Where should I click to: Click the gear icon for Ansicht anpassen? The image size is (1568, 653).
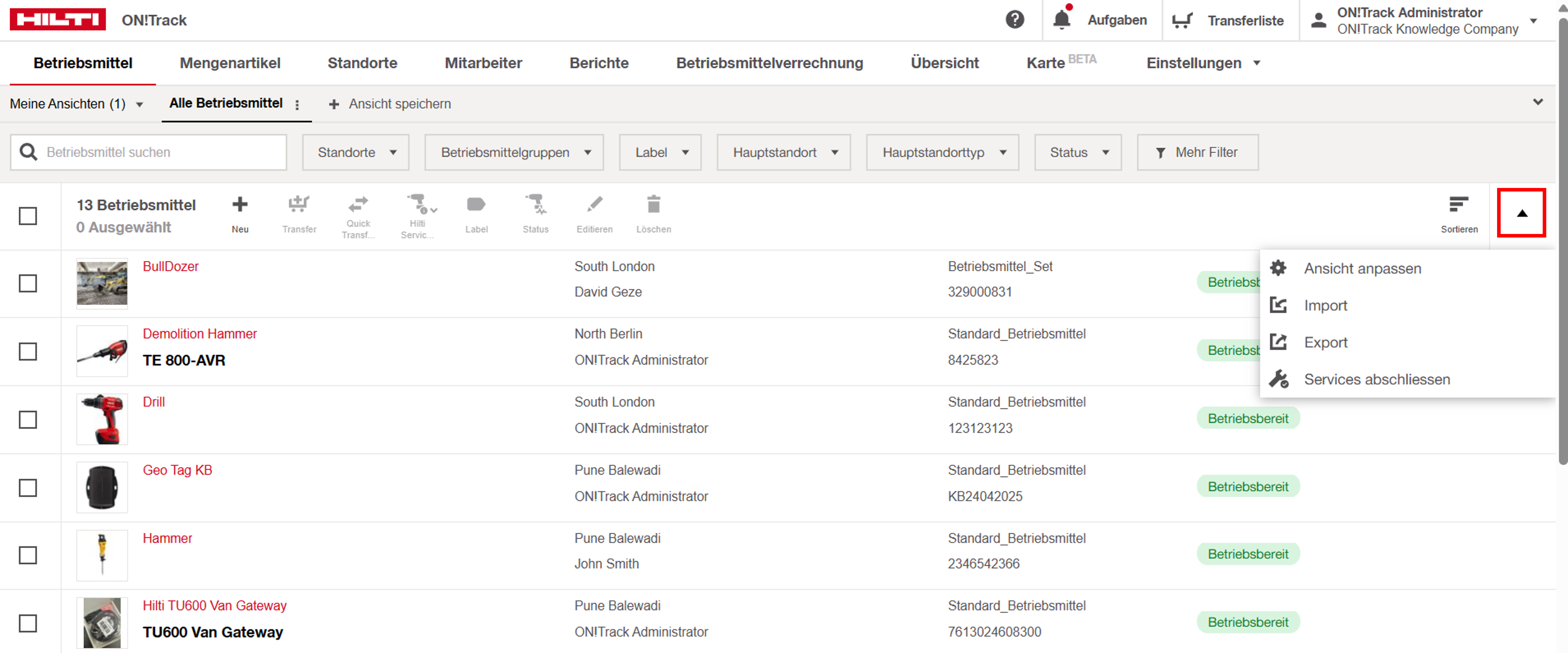tap(1278, 268)
